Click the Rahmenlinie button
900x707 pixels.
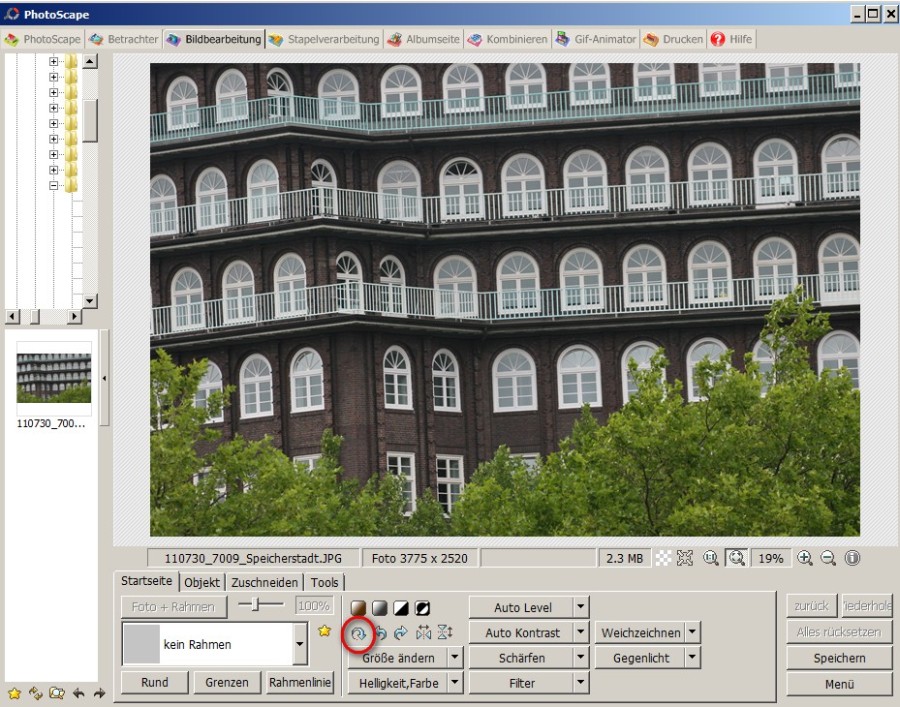pyautogui.click(x=300, y=682)
